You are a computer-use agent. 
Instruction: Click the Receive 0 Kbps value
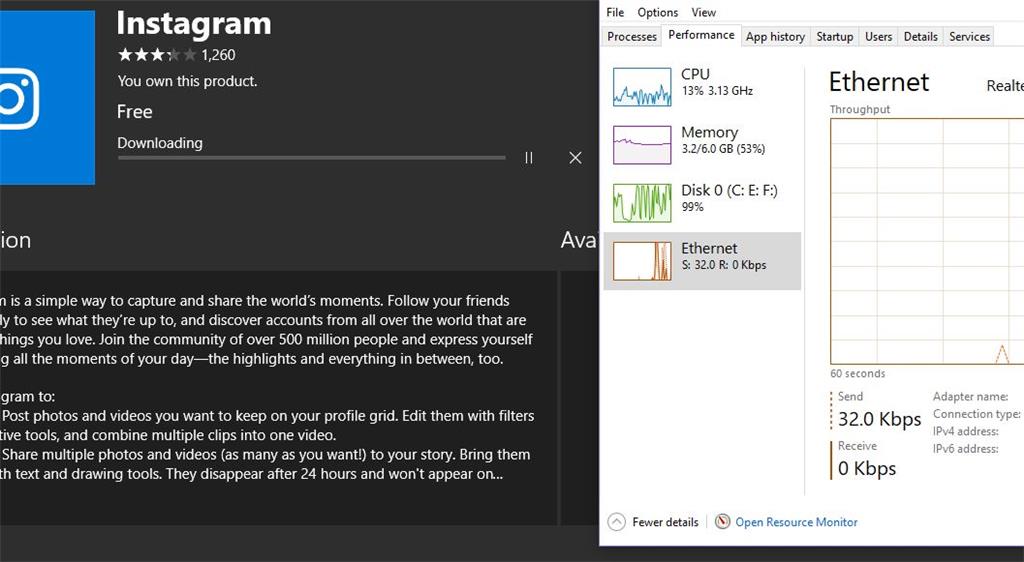[867, 469]
